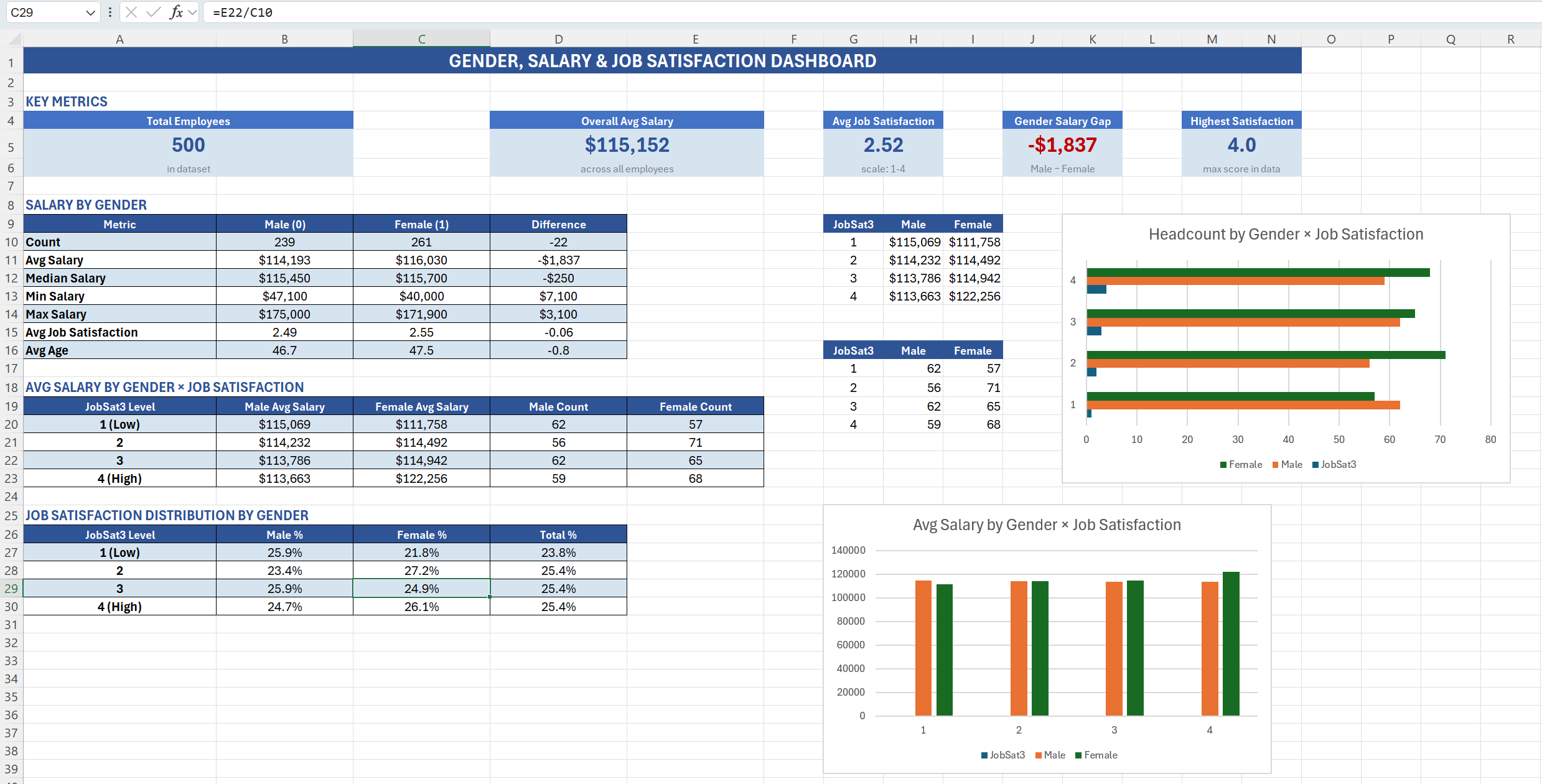Click Male legend swatch in Avg Salary chart
Viewport: 1542px width, 784px height.
[x=1039, y=755]
